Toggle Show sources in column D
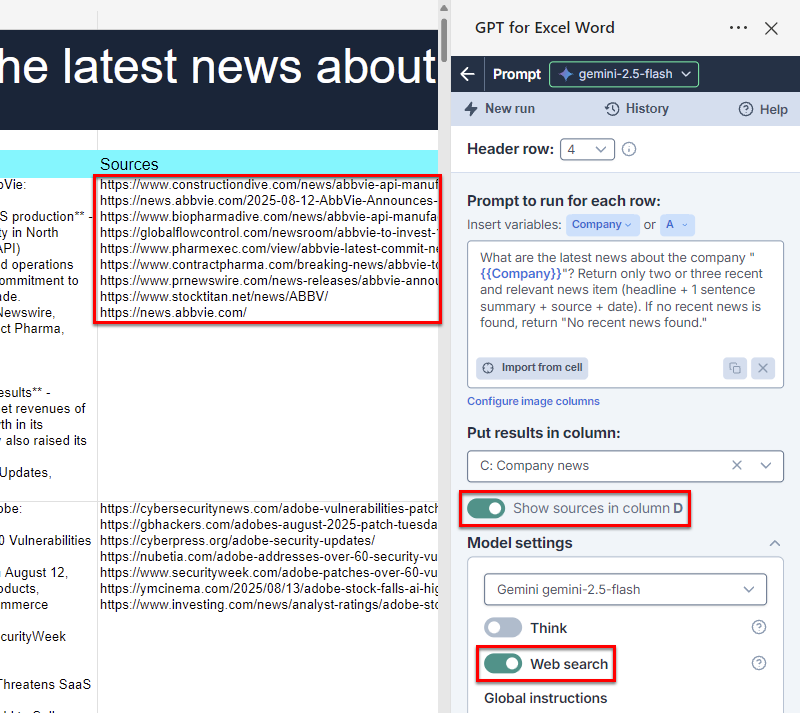 [x=486, y=508]
